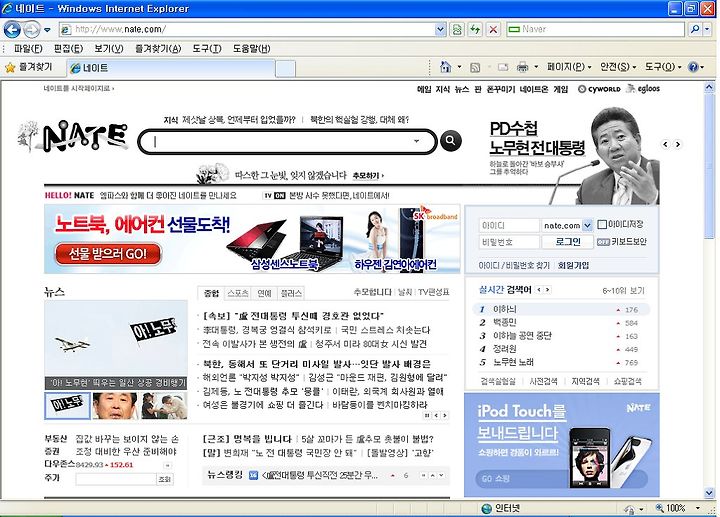The image size is (720, 517).
Task: Open the search provider dropdown arrow
Action: tap(707, 29)
